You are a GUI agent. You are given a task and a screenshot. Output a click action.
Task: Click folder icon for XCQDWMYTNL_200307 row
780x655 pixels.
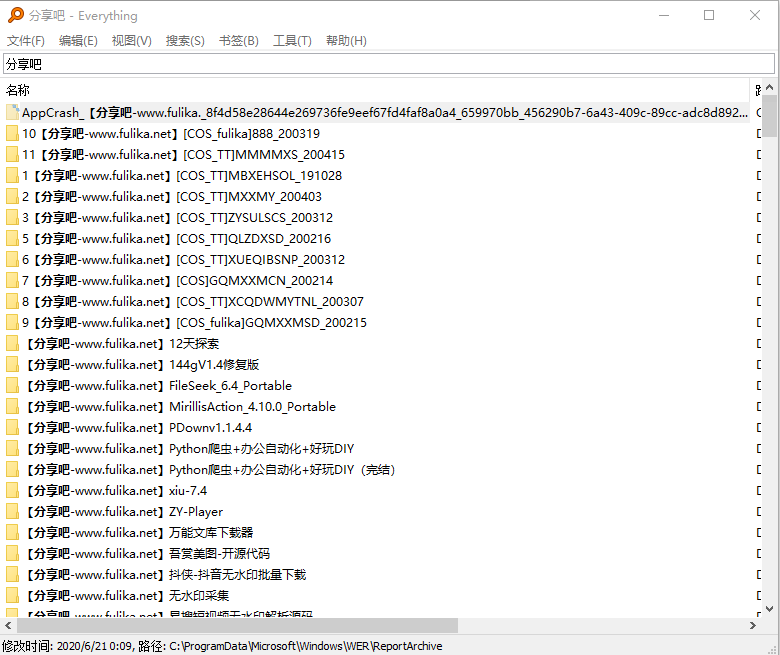pos(12,301)
